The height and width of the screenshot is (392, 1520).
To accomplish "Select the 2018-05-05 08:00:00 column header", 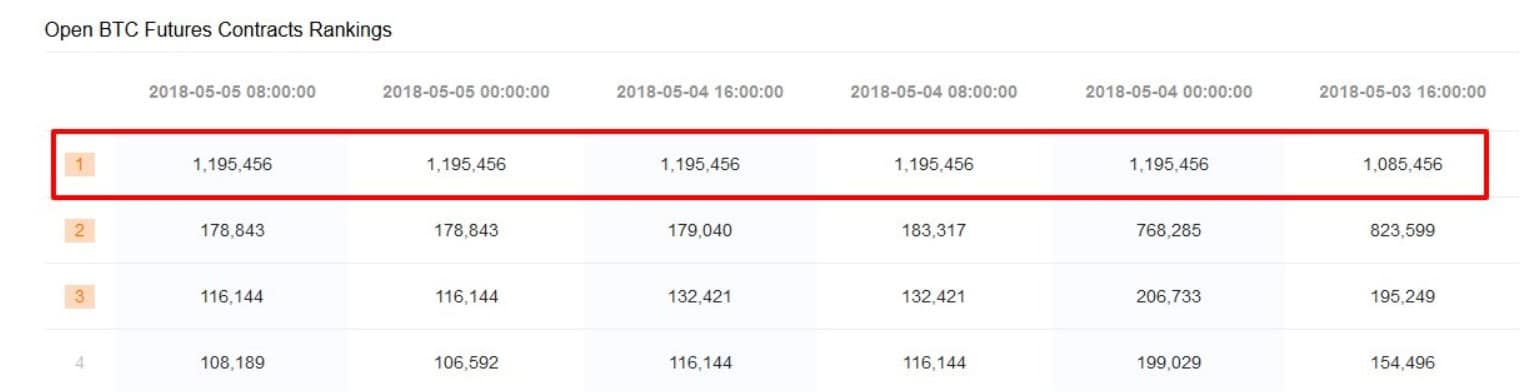I will [232, 92].
